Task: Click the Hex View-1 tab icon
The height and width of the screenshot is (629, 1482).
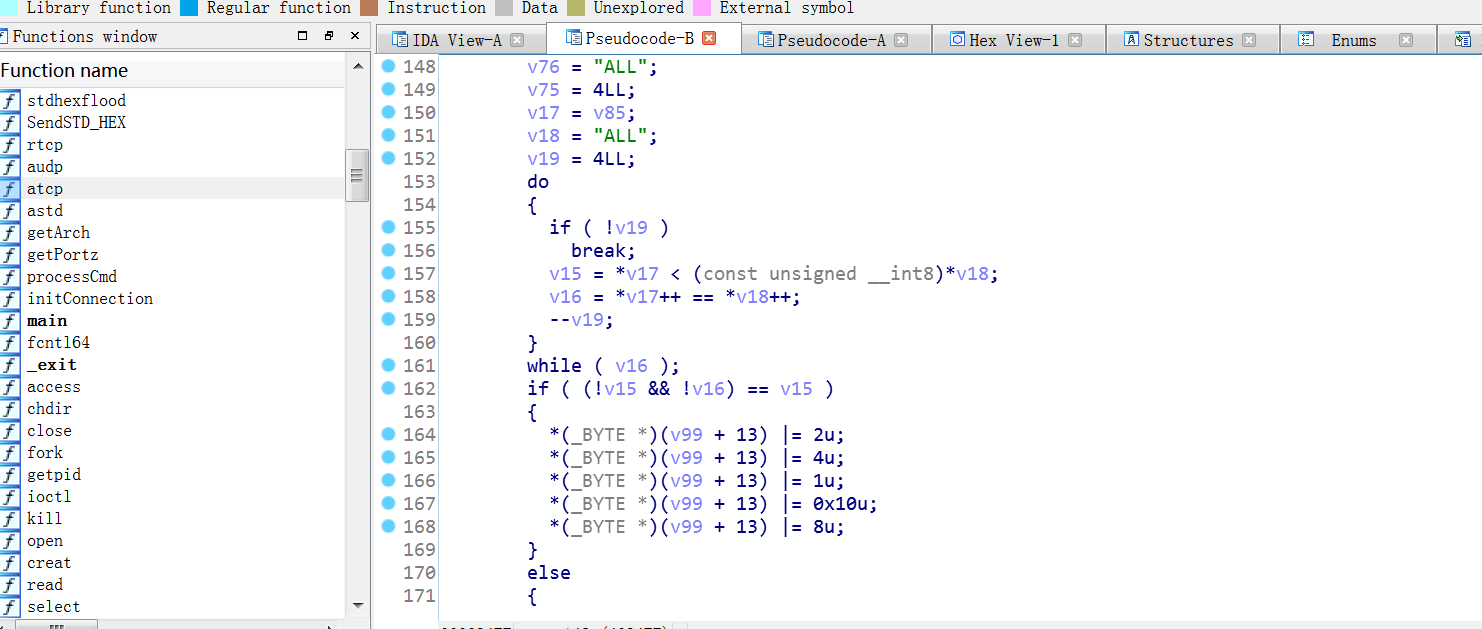Action: (x=957, y=40)
